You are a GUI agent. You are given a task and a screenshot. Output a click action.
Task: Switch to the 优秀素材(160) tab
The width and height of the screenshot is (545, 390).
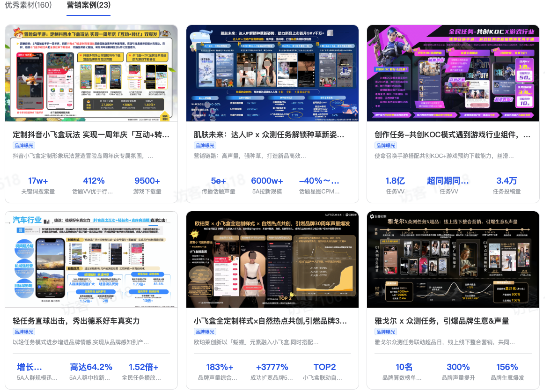(x=28, y=5)
